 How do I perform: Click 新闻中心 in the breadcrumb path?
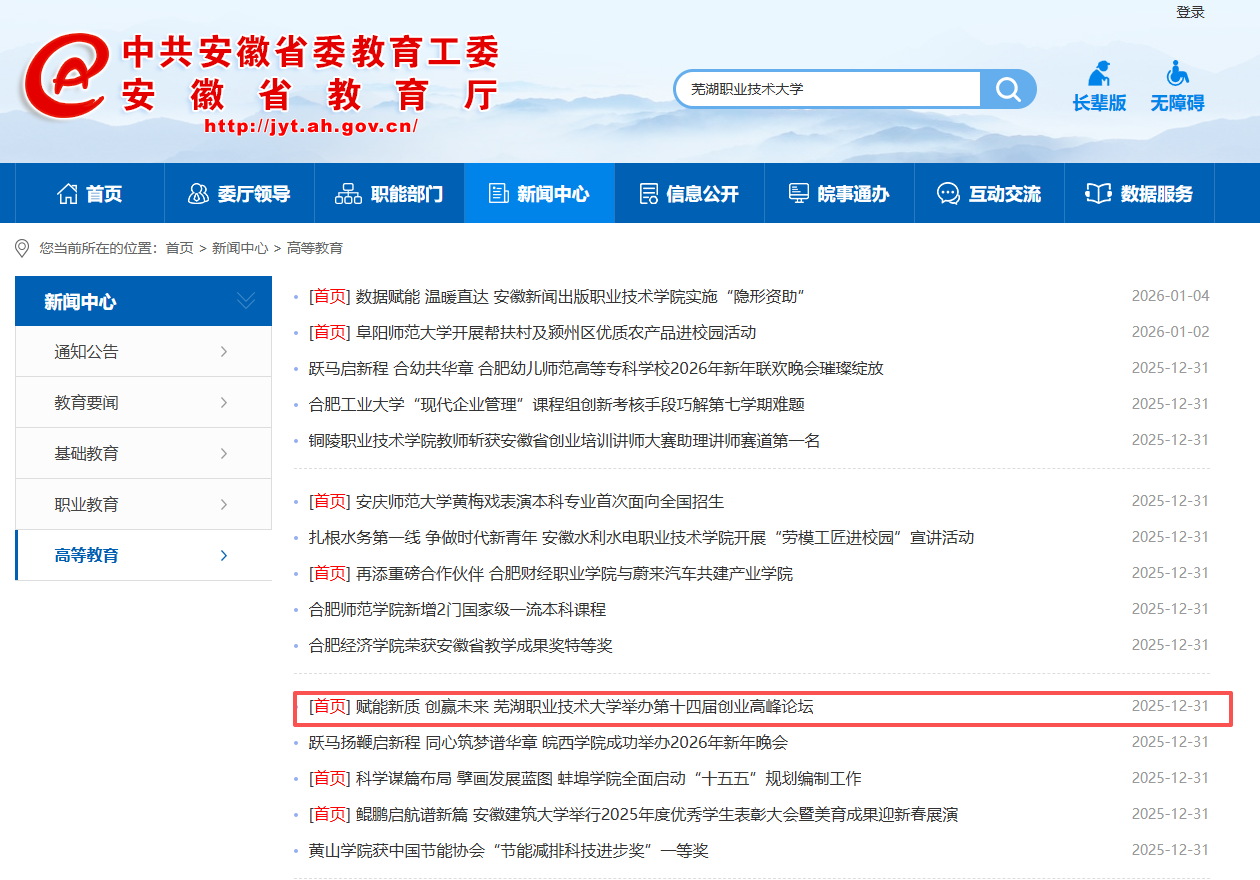(x=240, y=248)
